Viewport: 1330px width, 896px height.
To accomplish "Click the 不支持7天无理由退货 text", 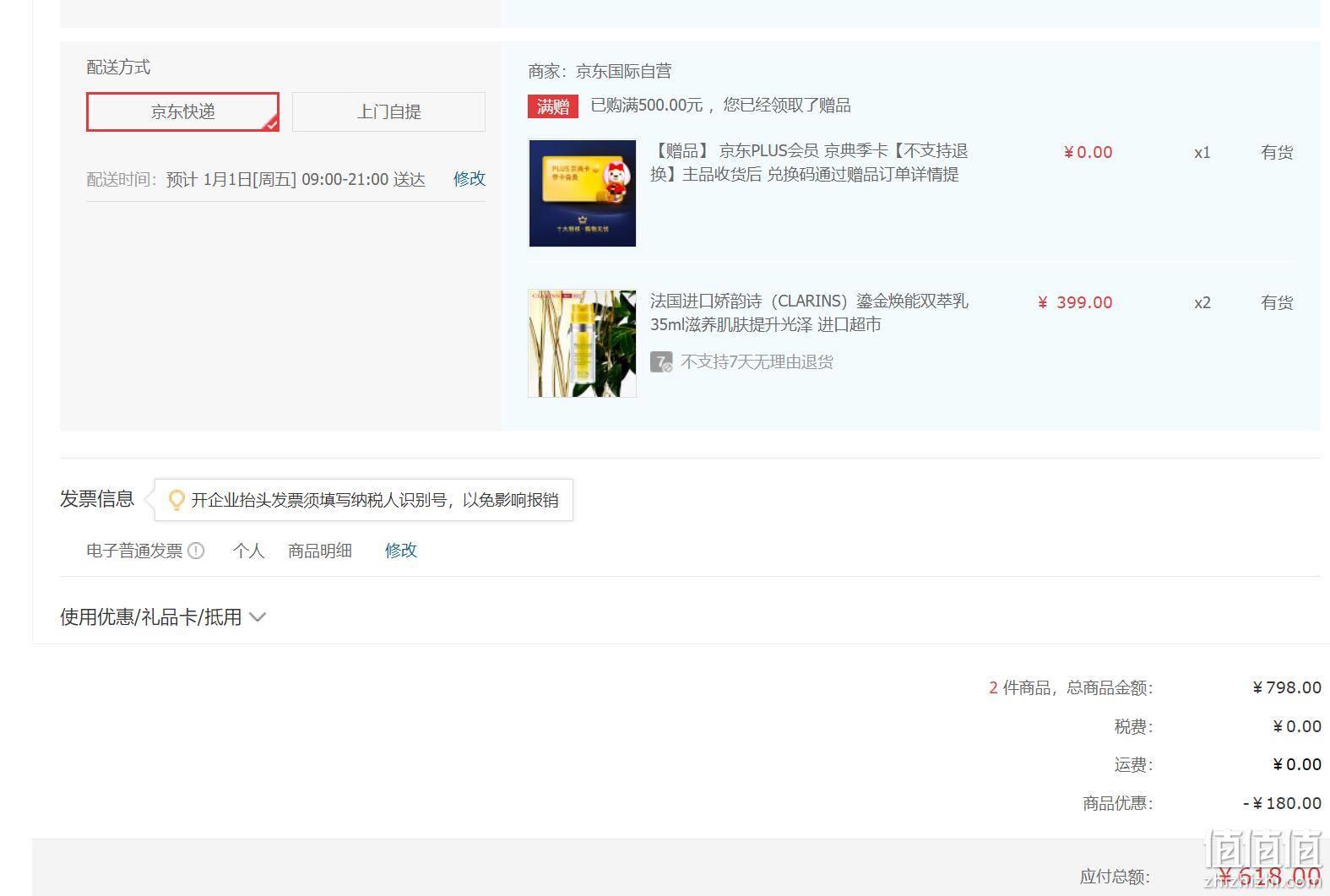I will coord(757,362).
